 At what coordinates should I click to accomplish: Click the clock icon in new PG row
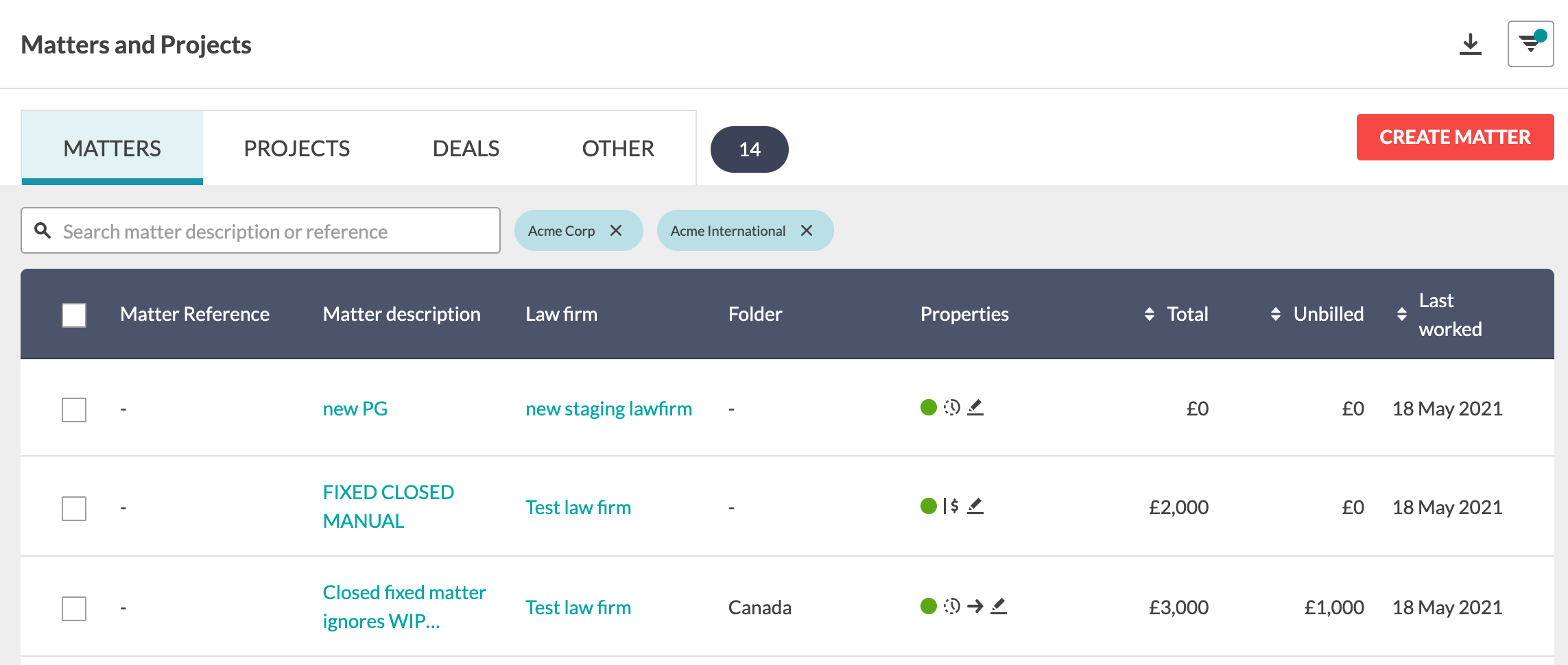click(951, 407)
